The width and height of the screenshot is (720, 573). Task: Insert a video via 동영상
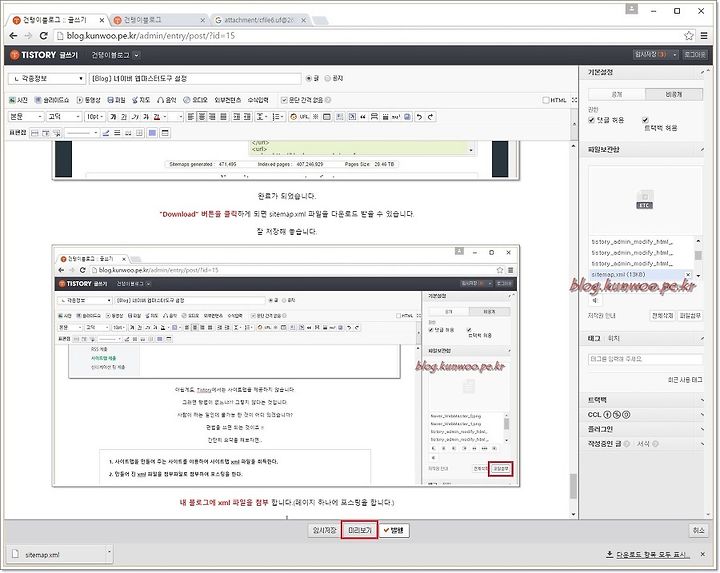pos(89,100)
